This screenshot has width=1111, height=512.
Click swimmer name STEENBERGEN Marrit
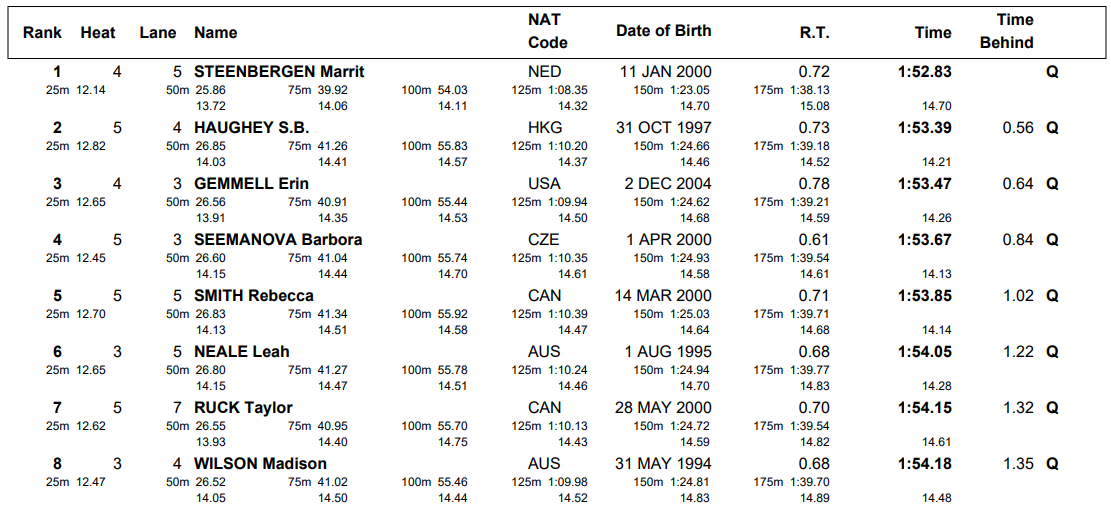279,72
